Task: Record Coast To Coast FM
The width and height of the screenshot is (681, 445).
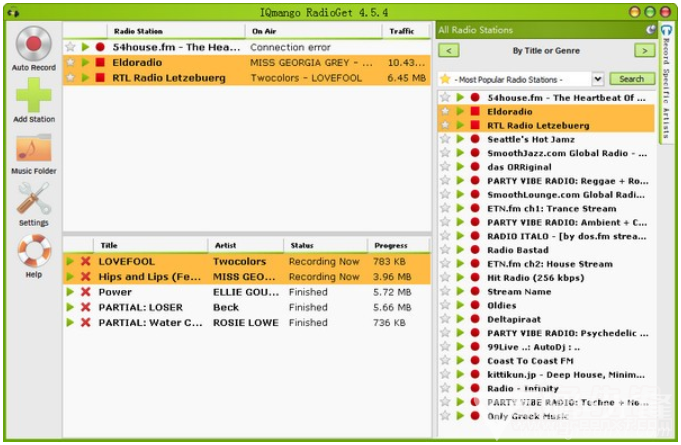Action: [x=475, y=360]
